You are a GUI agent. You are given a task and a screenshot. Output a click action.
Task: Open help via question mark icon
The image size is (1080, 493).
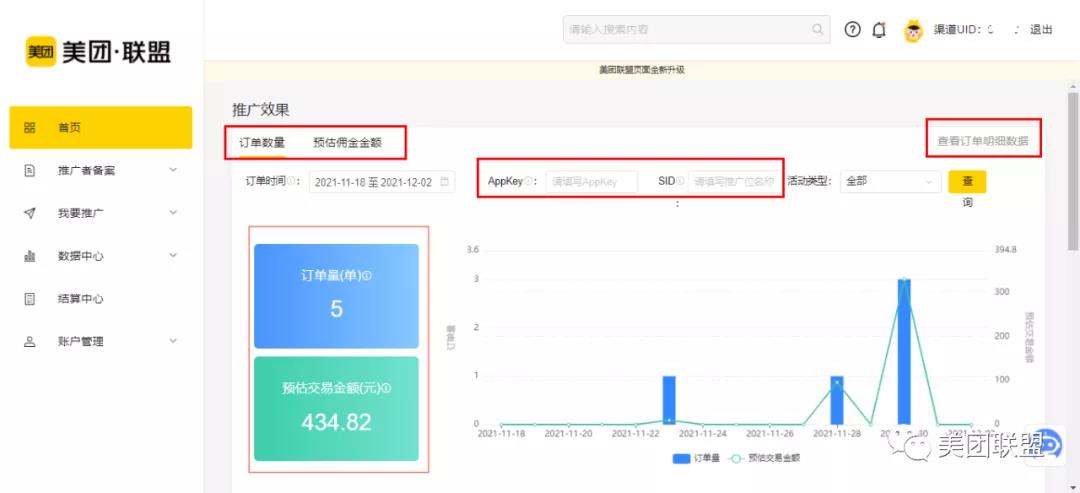(x=853, y=30)
